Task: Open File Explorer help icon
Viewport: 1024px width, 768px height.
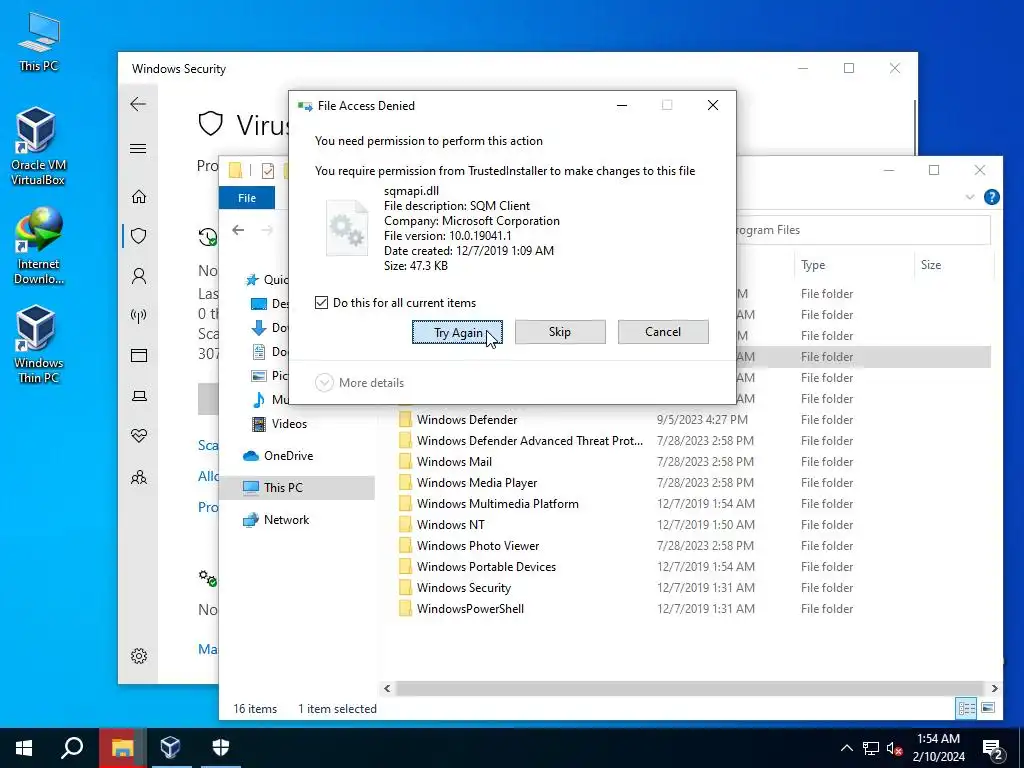Action: (x=991, y=197)
